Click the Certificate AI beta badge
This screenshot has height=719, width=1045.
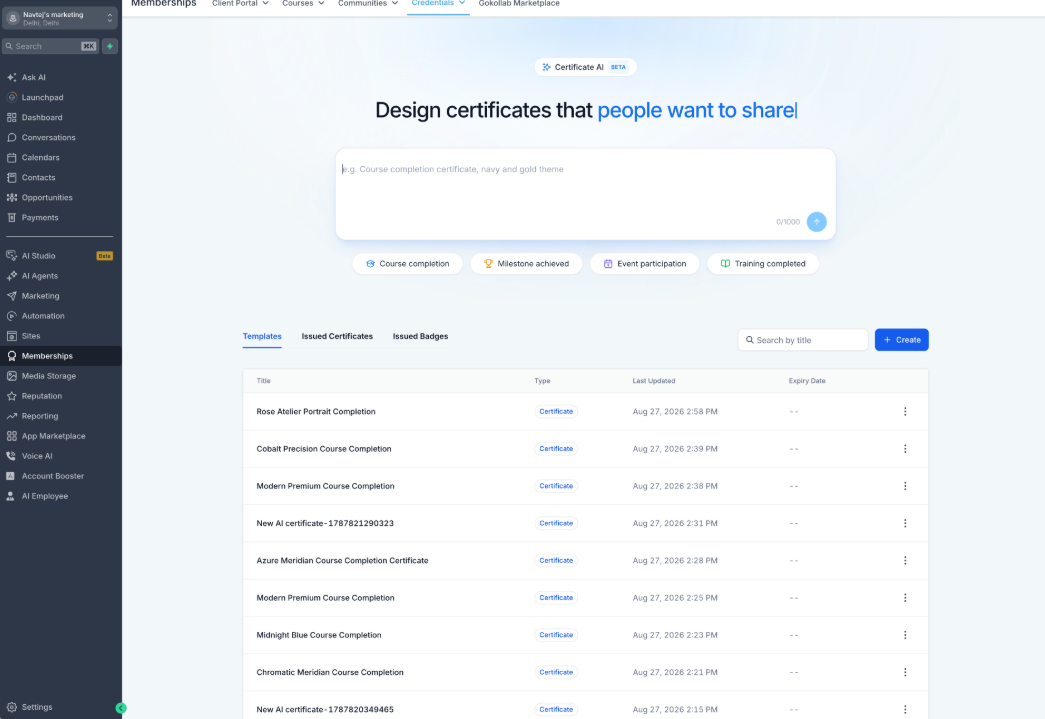point(585,67)
